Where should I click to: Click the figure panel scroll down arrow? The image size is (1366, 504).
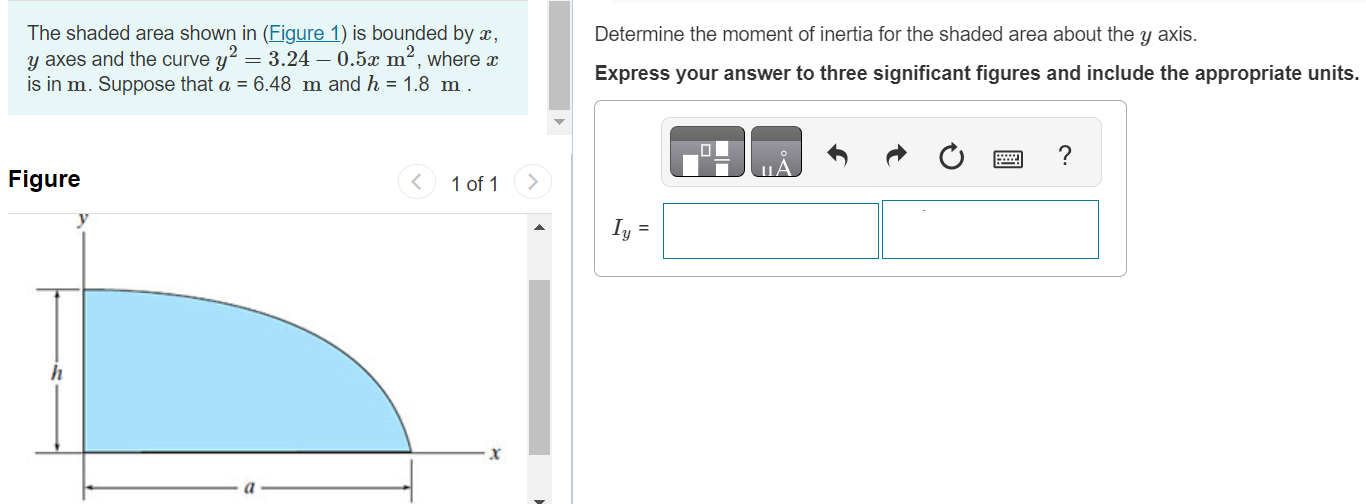point(539,499)
